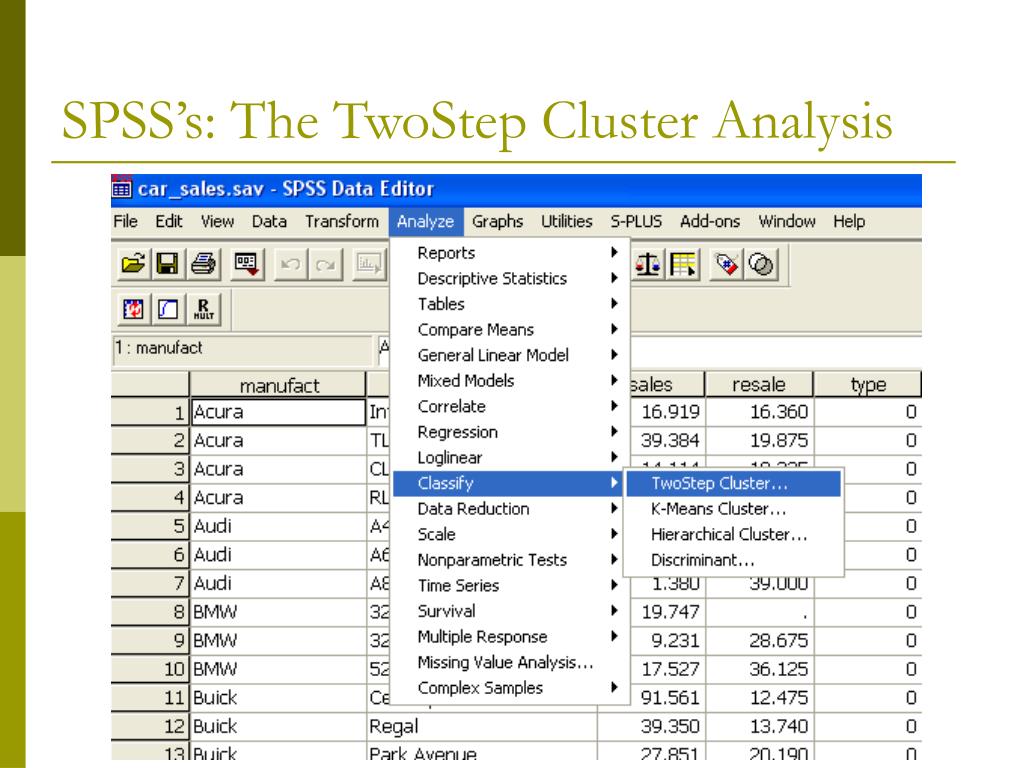This screenshot has width=1024, height=768.
Task: Select the Classify menu entry
Action: 507,483
